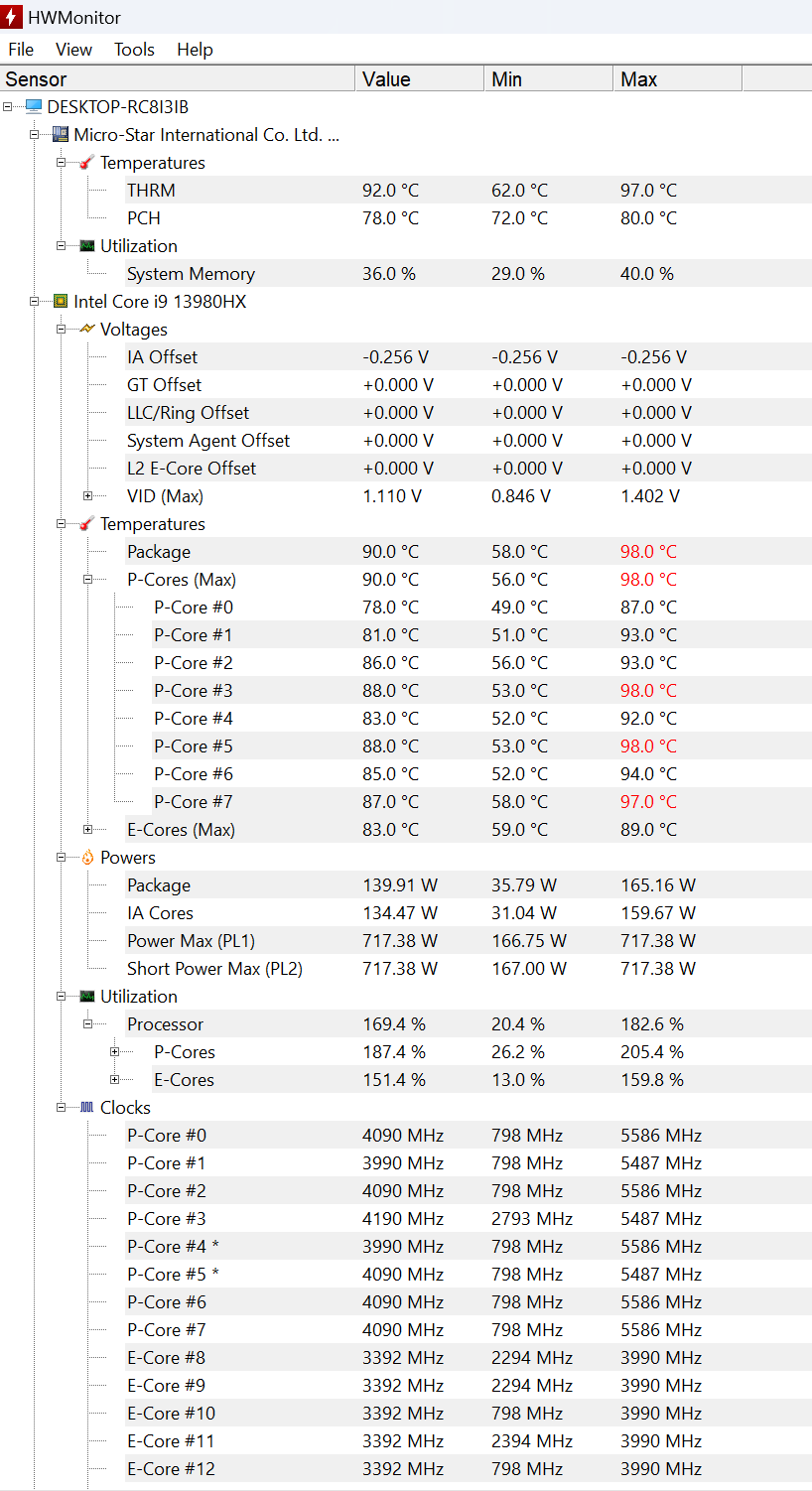Click the Micro-Star motherboard icon
The height and width of the screenshot is (1491, 812).
[61, 134]
